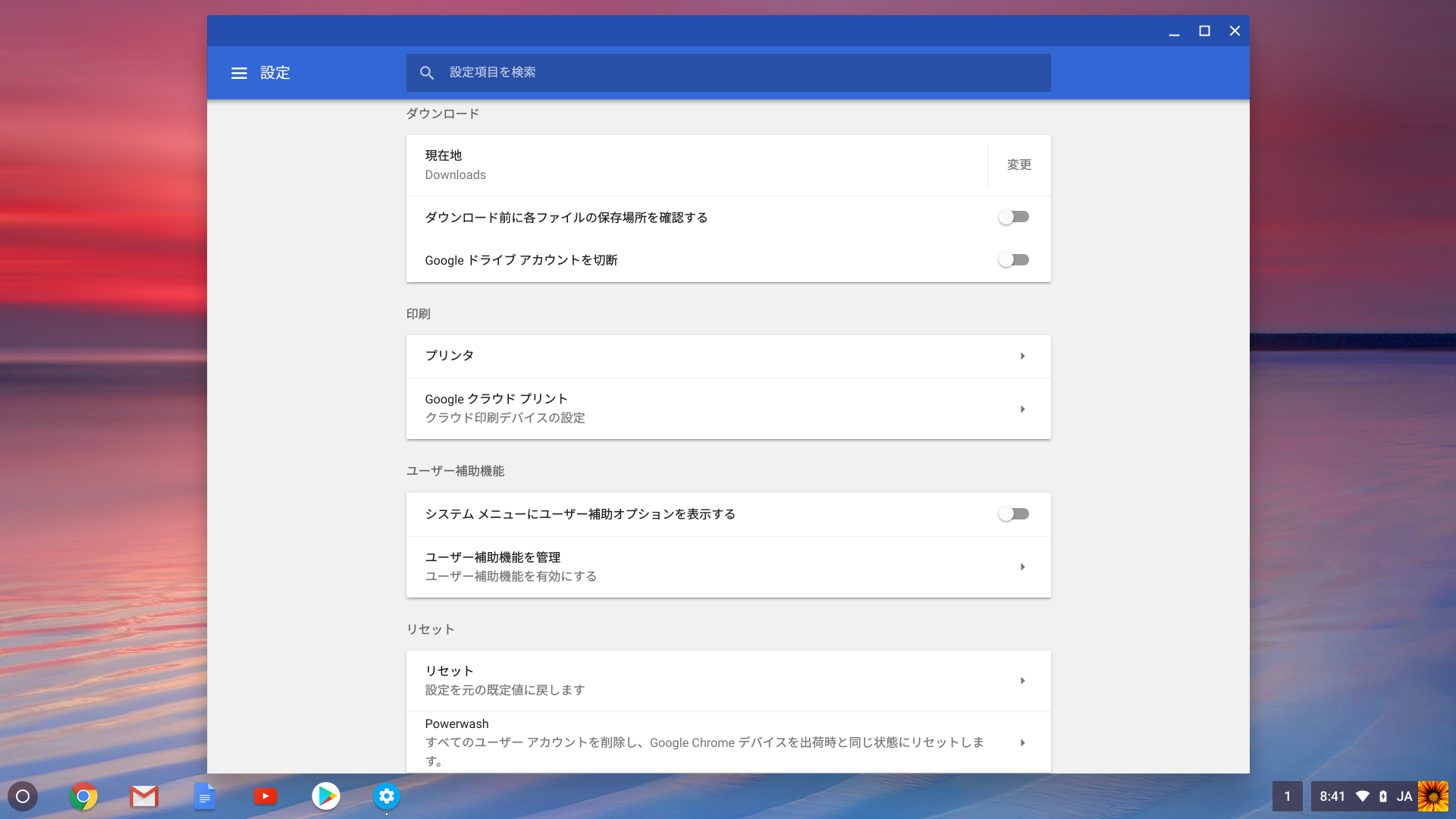The image size is (1456, 819).
Task: Click the notification counter in the system tray
Action: click(x=1287, y=796)
